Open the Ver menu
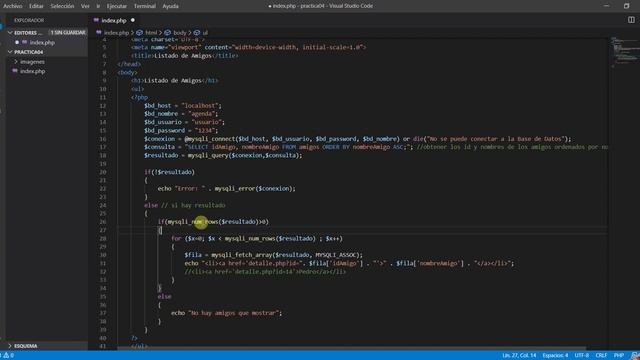Image resolution: width=640 pixels, height=360 pixels. [85, 6]
